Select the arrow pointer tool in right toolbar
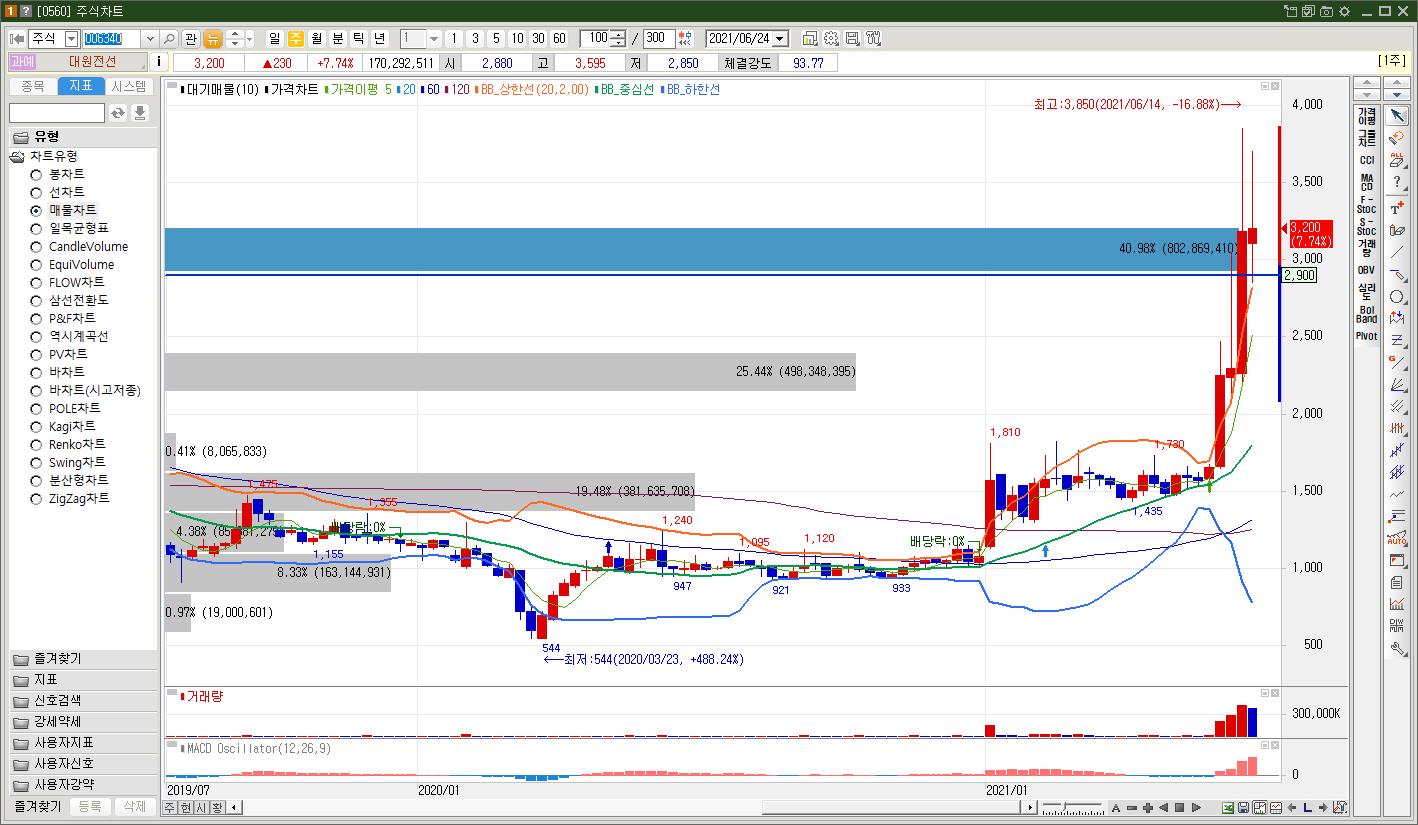The image size is (1418, 825). tap(1397, 116)
